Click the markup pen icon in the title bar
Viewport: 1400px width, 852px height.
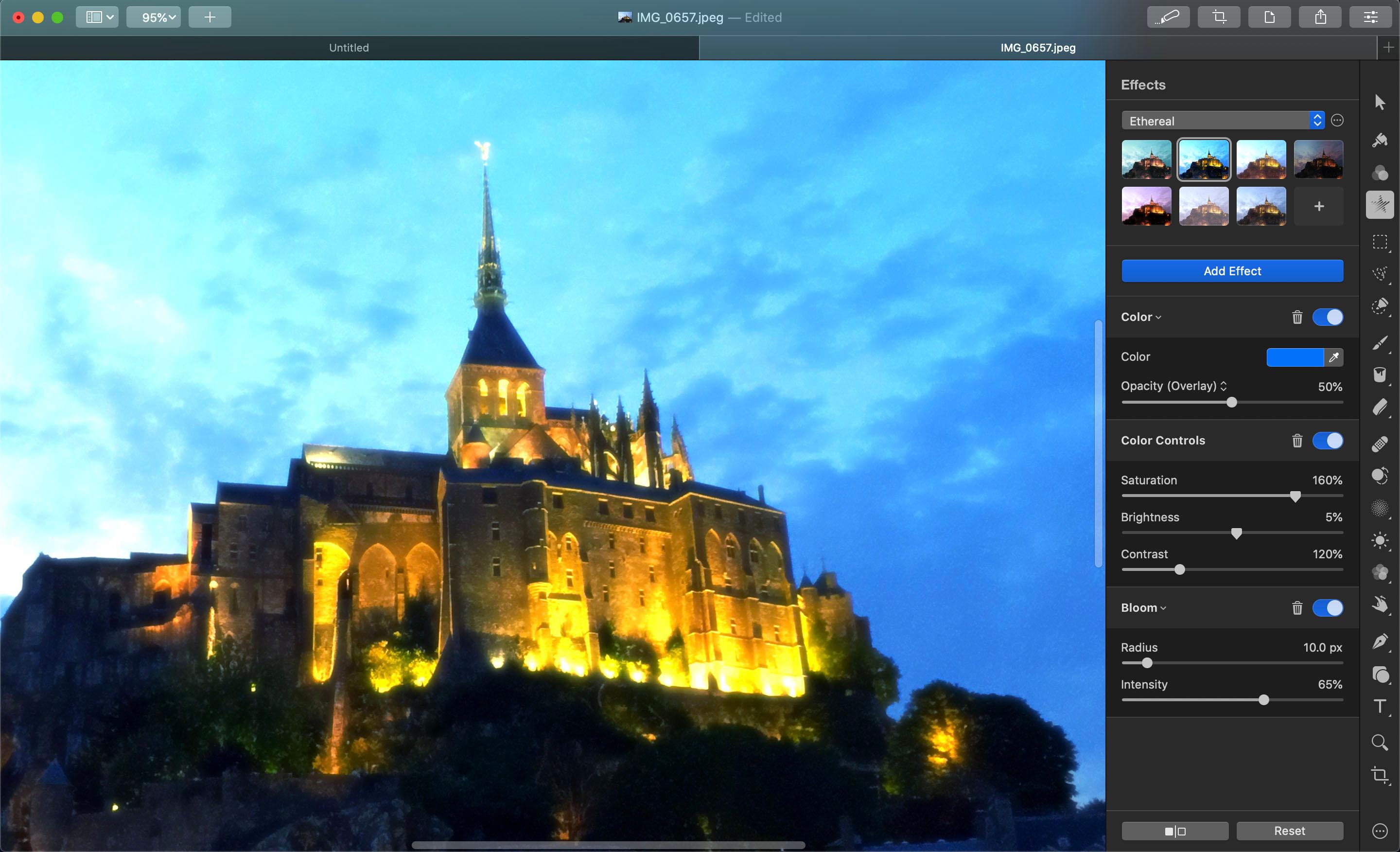pos(1168,17)
